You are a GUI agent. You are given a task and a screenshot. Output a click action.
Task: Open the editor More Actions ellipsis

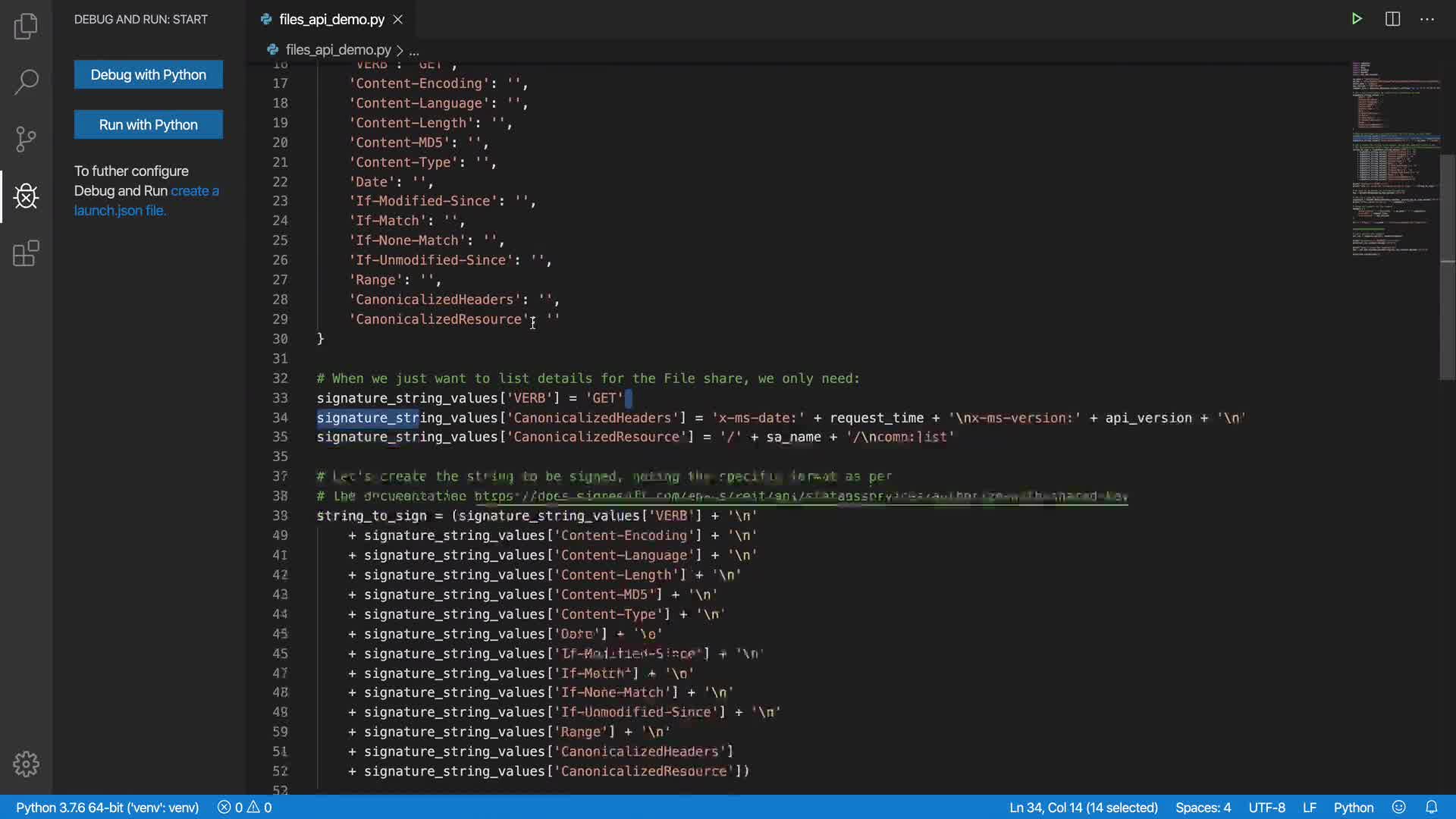(x=1427, y=19)
